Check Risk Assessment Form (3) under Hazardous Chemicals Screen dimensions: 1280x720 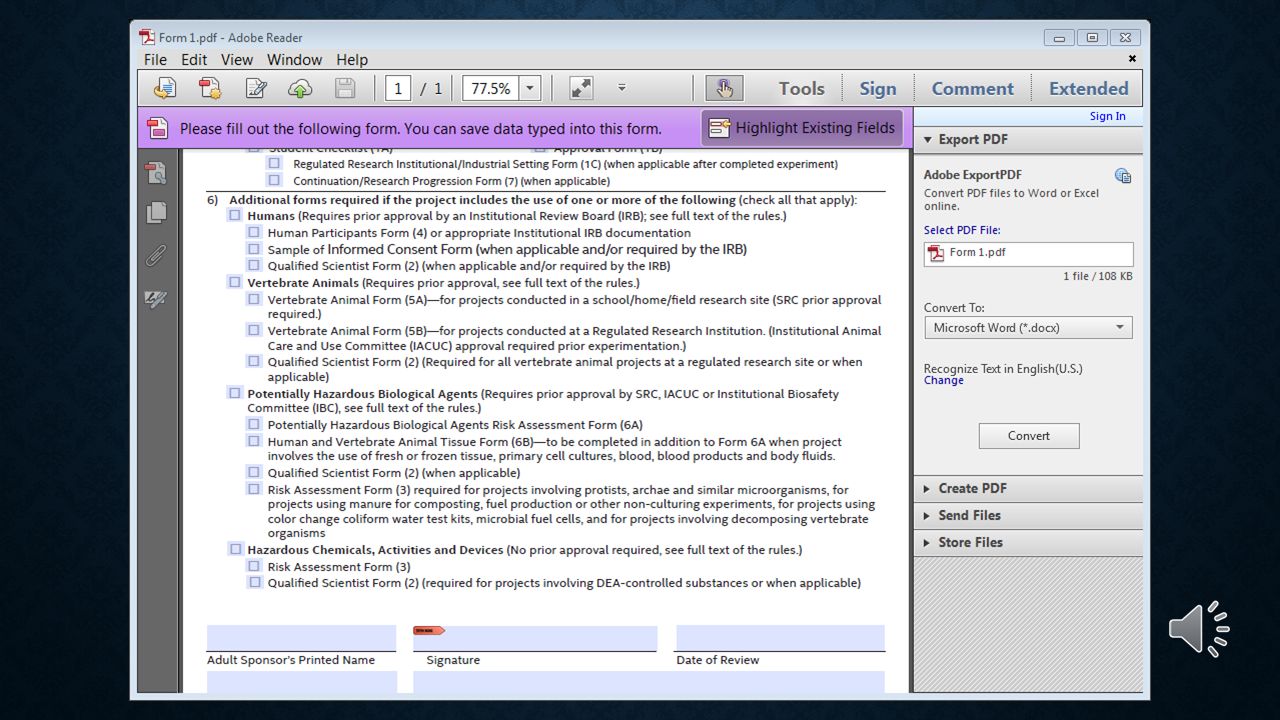(x=255, y=566)
